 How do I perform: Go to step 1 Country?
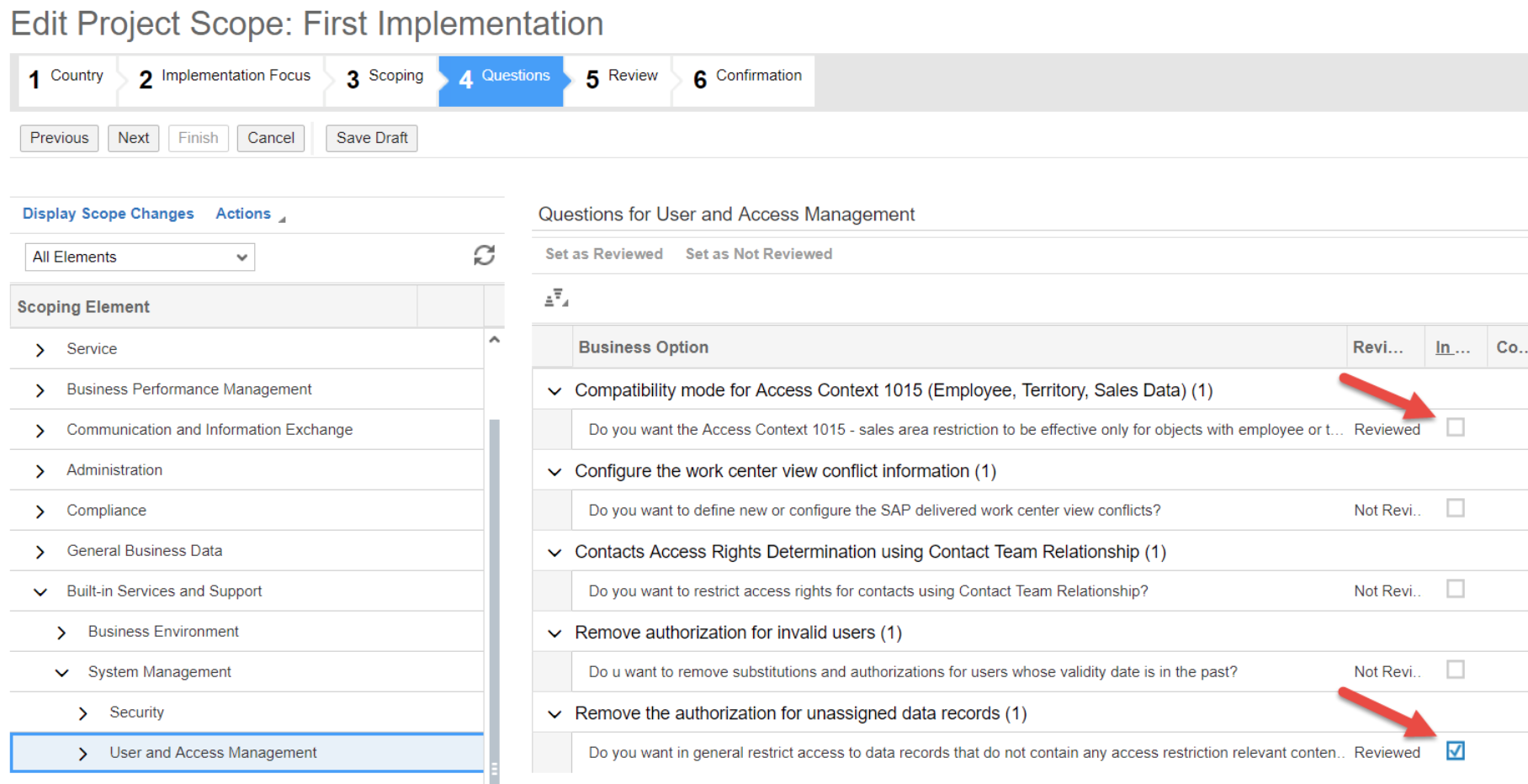pyautogui.click(x=66, y=80)
